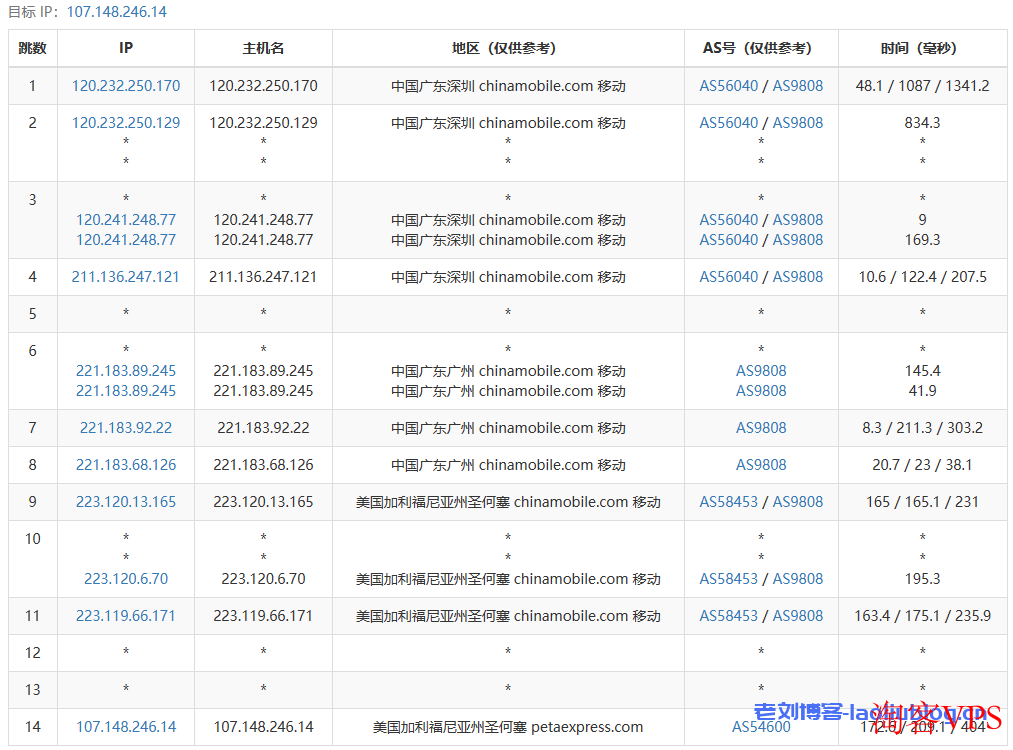Click AS58453 link in hop 10 row
The image size is (1013, 750).
click(729, 579)
